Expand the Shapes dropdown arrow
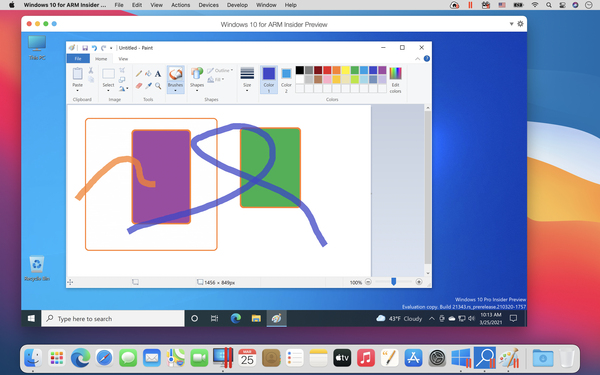 [197, 91]
